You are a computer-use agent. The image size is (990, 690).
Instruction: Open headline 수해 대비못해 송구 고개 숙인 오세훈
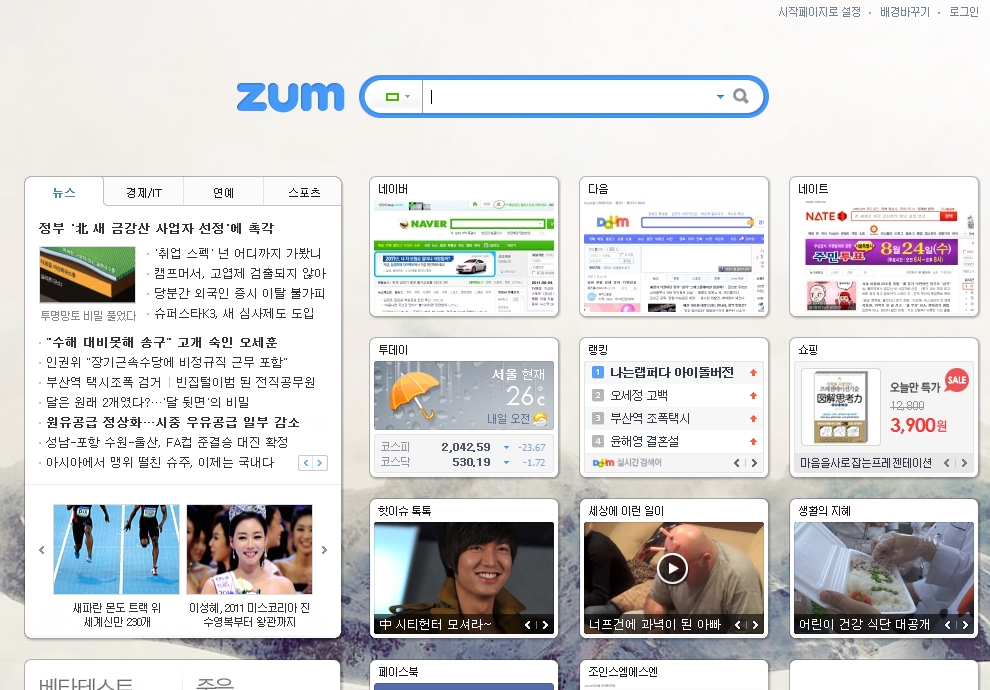click(x=162, y=342)
